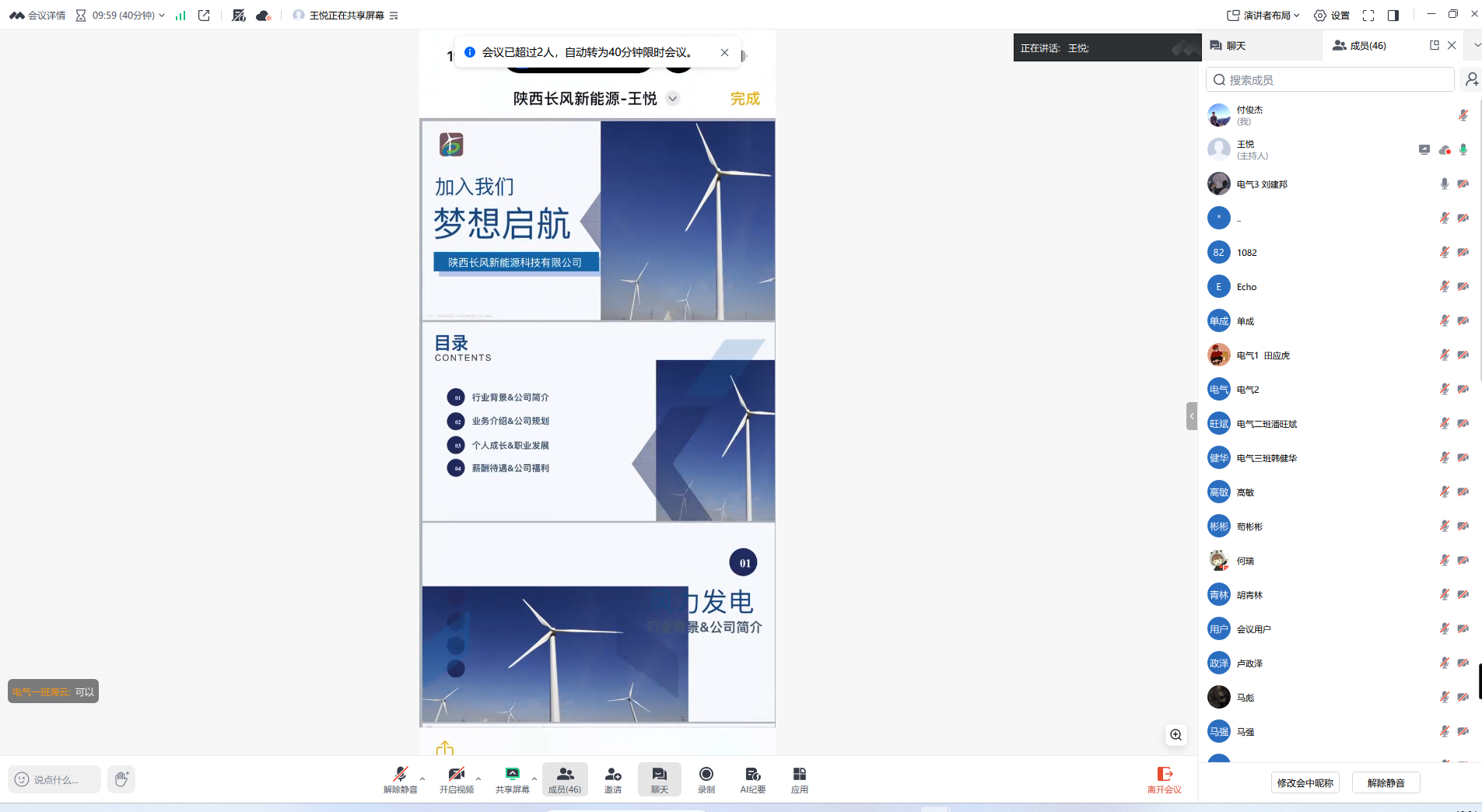
Task: Toggle muted microphone of Echo
Action: [x=1445, y=286]
